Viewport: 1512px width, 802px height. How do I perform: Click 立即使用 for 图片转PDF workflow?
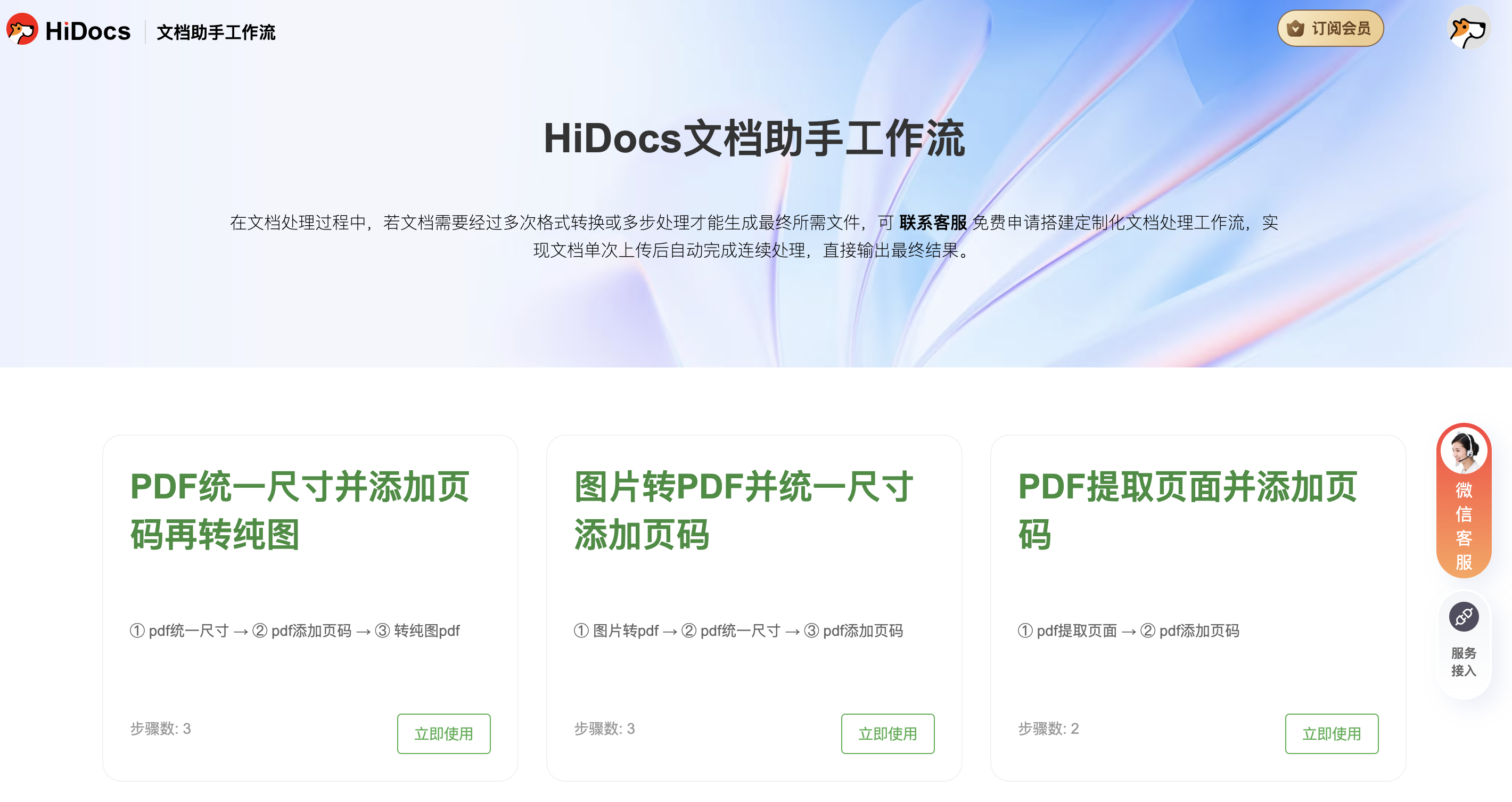(x=887, y=733)
